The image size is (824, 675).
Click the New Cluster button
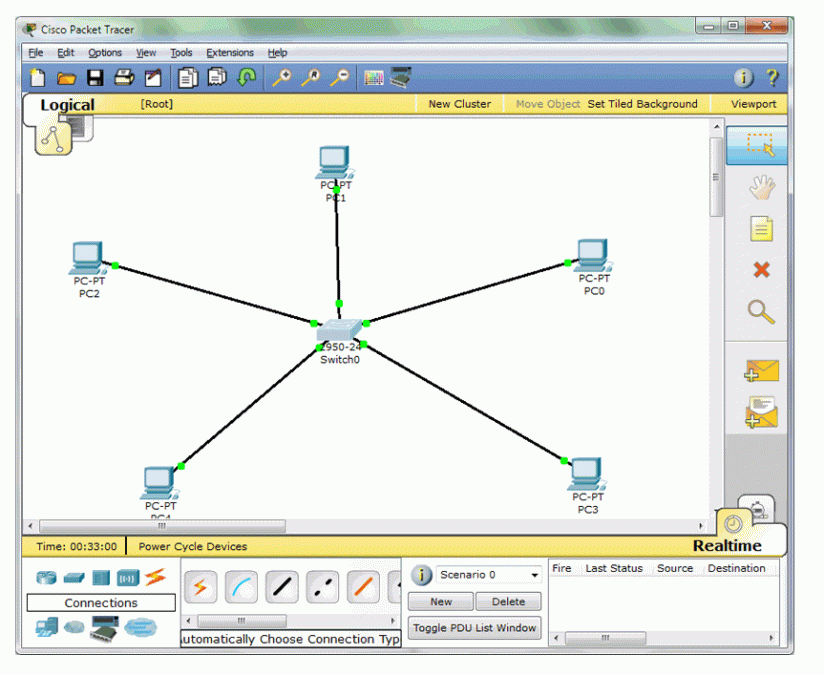click(460, 104)
